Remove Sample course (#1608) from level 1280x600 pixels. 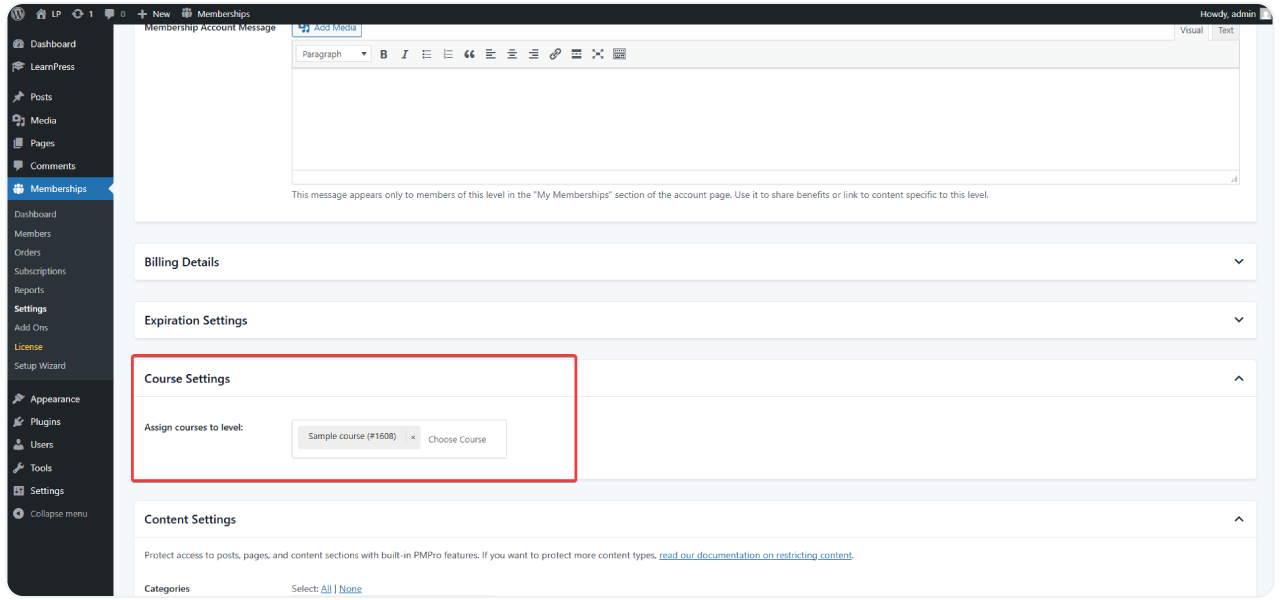[x=413, y=438]
